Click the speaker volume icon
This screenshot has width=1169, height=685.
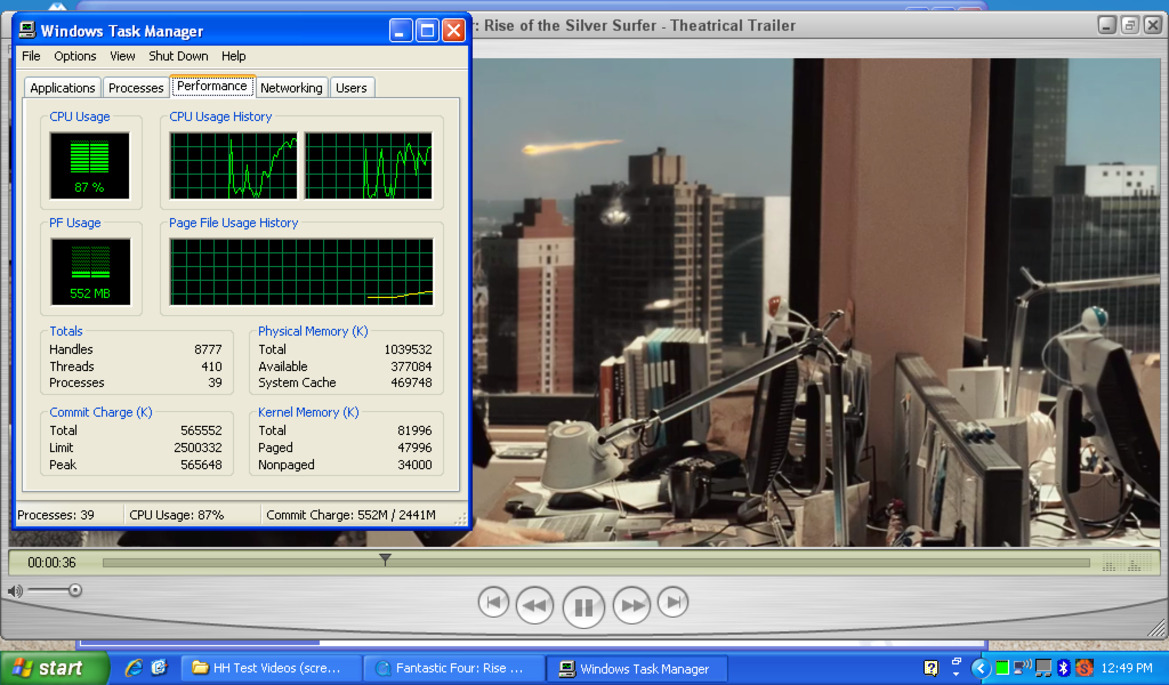click(x=15, y=591)
